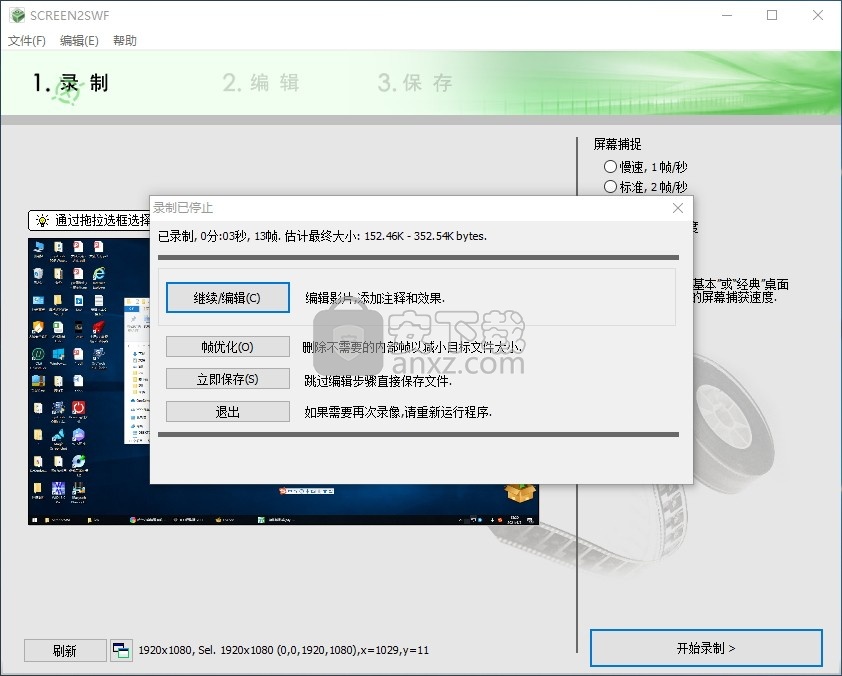Minimize the SCREEN2SWF window
This screenshot has width=842, height=676.
(x=727, y=15)
